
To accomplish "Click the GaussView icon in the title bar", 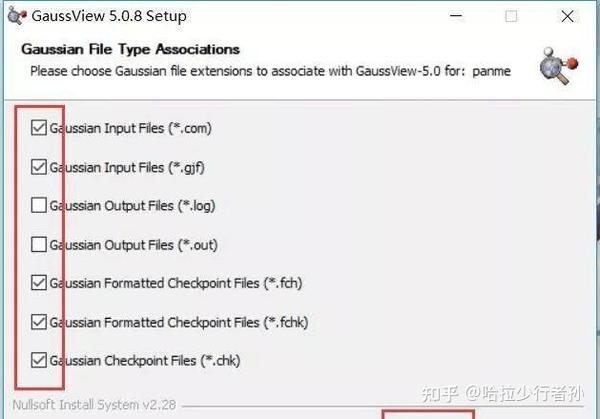I will (x=17, y=16).
